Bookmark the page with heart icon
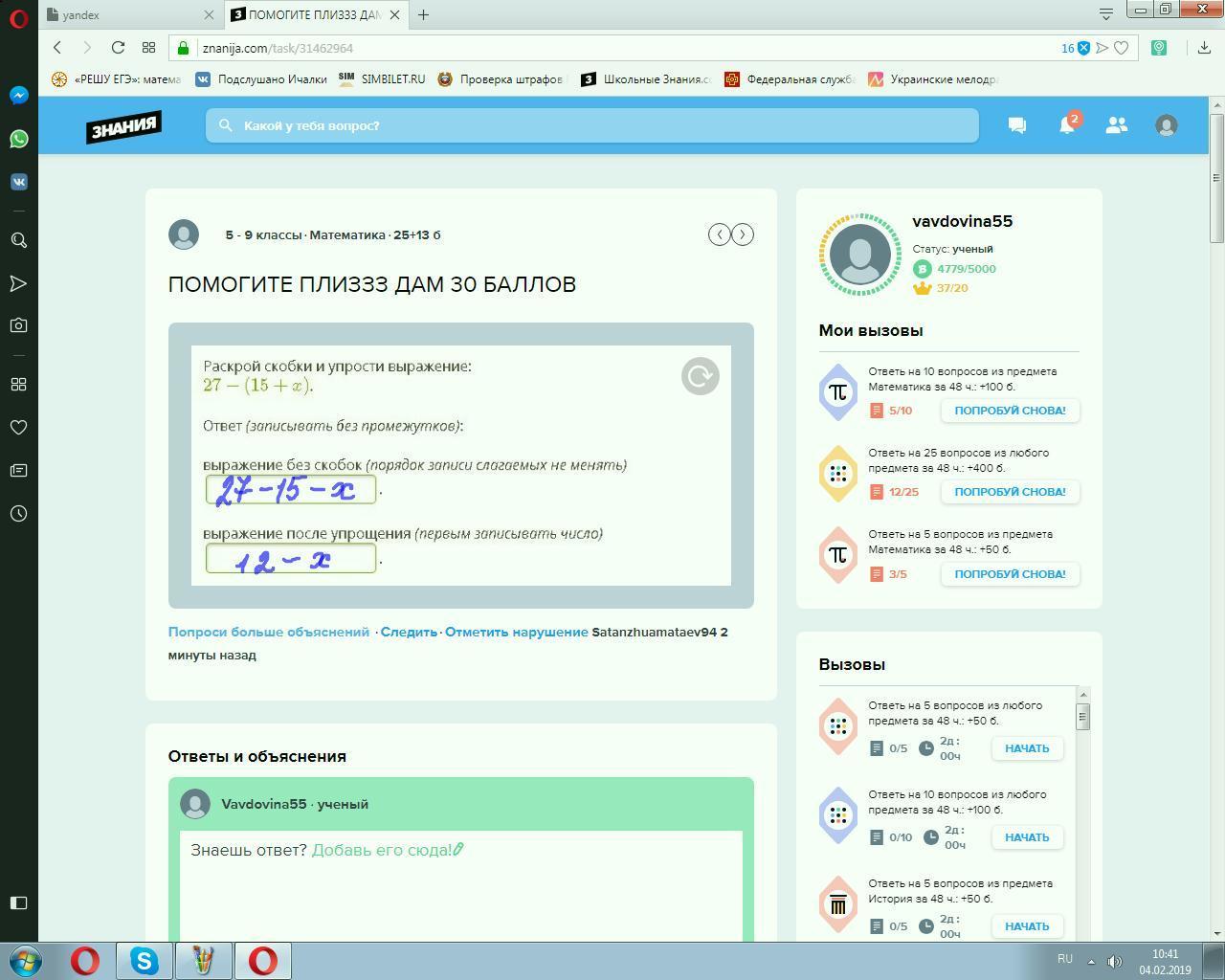This screenshot has width=1225, height=980. tap(1121, 48)
